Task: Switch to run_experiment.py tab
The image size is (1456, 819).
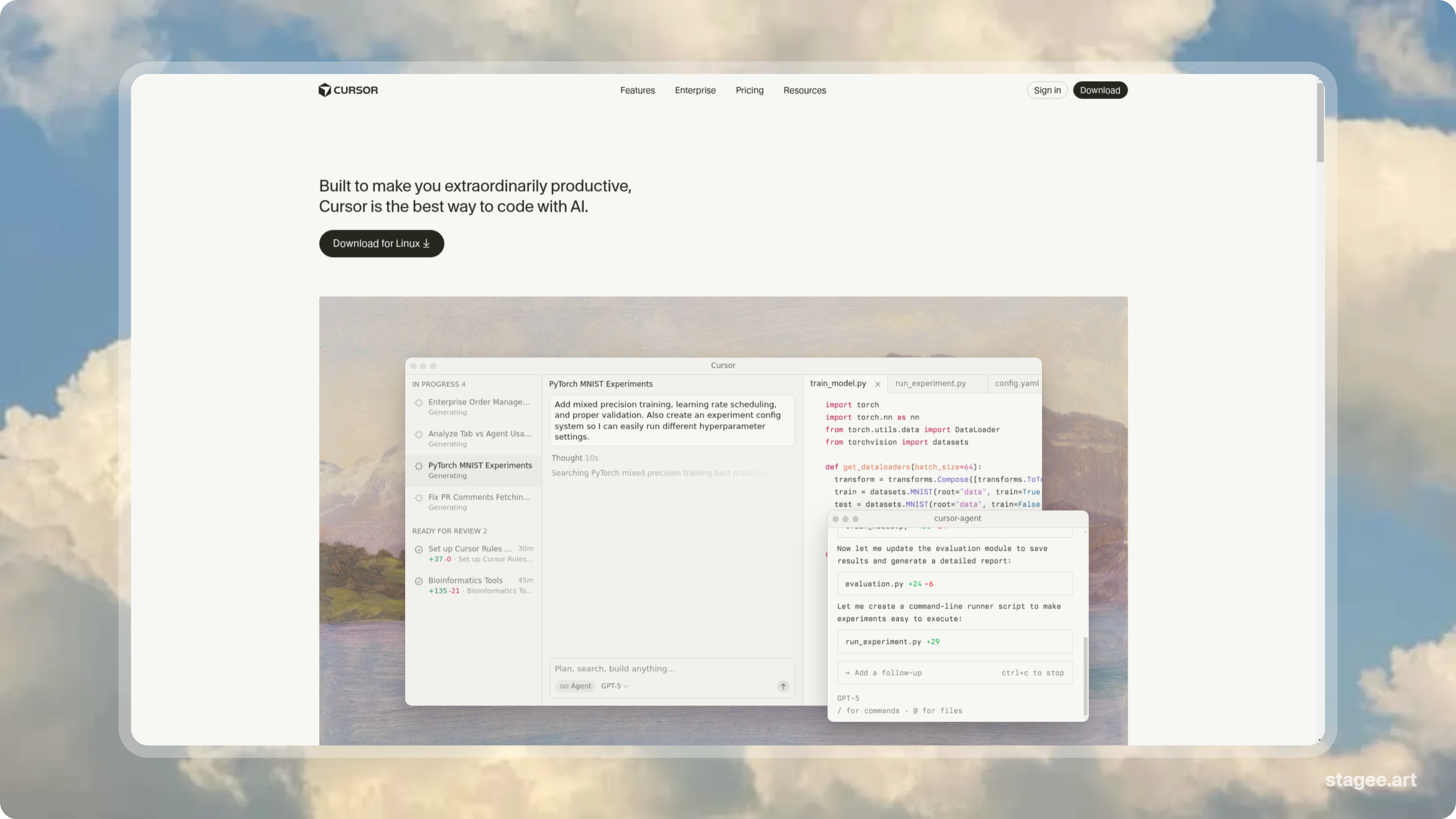Action: click(930, 383)
